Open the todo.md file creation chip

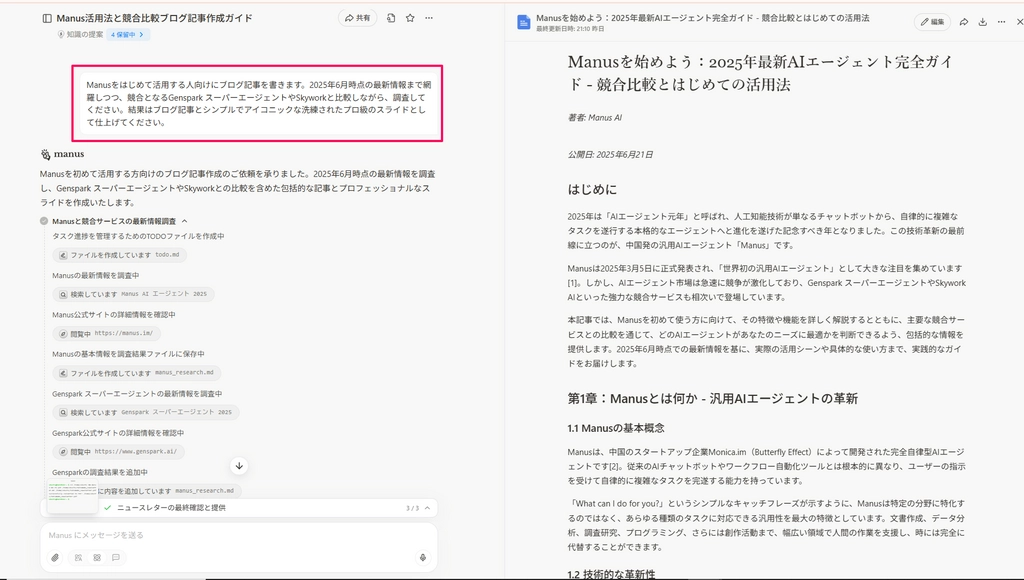pos(120,255)
